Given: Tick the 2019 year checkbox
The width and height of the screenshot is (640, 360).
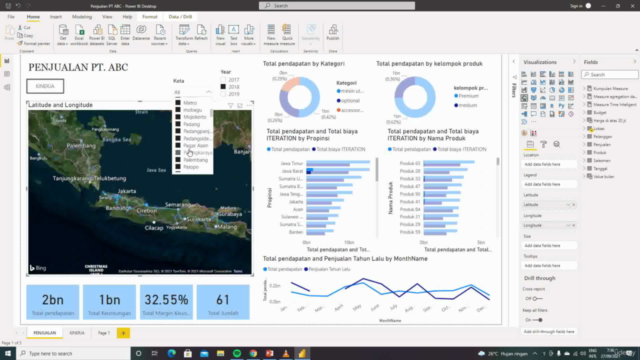Looking at the screenshot, I should pyautogui.click(x=223, y=94).
